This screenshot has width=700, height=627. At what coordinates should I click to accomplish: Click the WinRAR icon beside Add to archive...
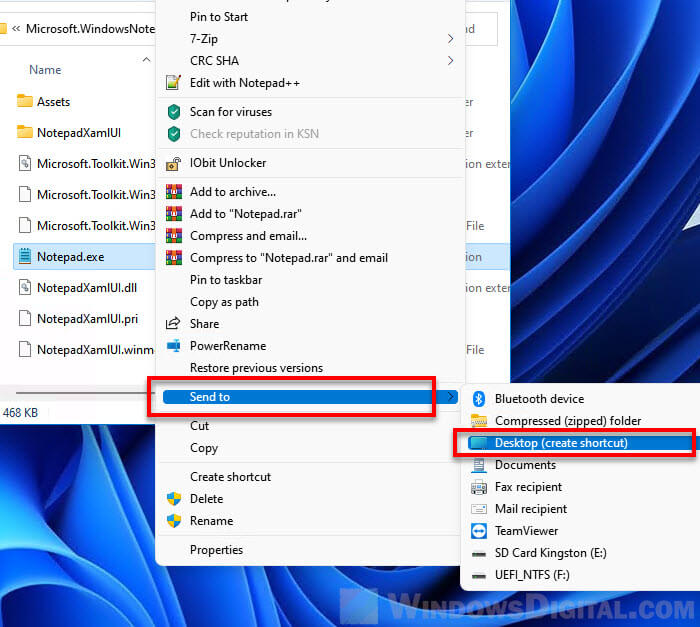174,192
